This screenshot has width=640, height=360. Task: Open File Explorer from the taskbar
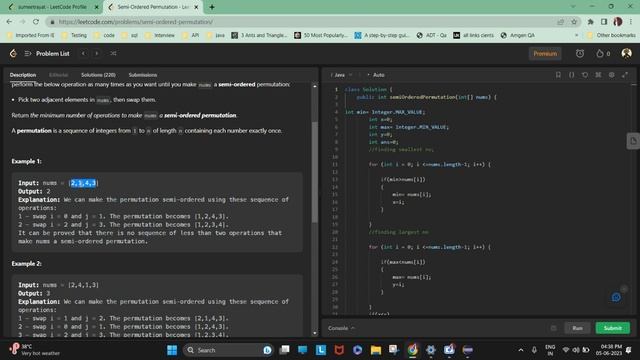click(x=376, y=350)
